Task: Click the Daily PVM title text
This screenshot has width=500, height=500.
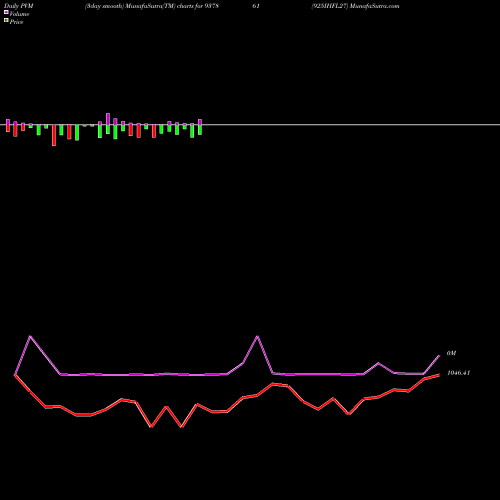Action: (19, 6)
